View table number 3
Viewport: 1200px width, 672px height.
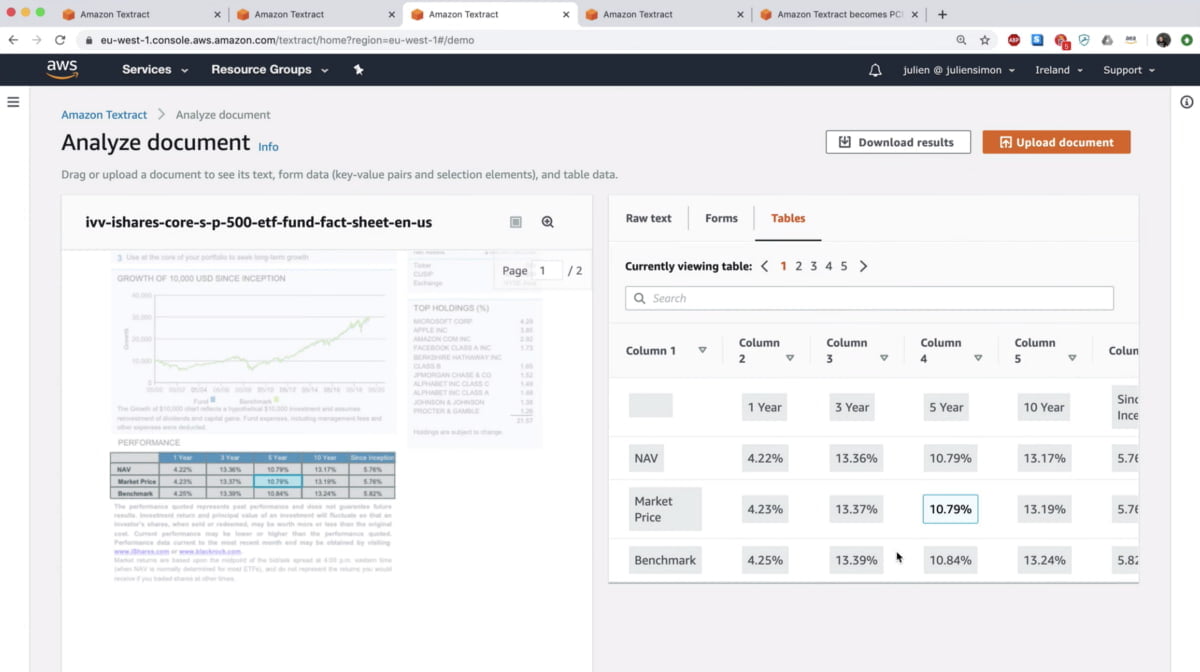point(814,266)
